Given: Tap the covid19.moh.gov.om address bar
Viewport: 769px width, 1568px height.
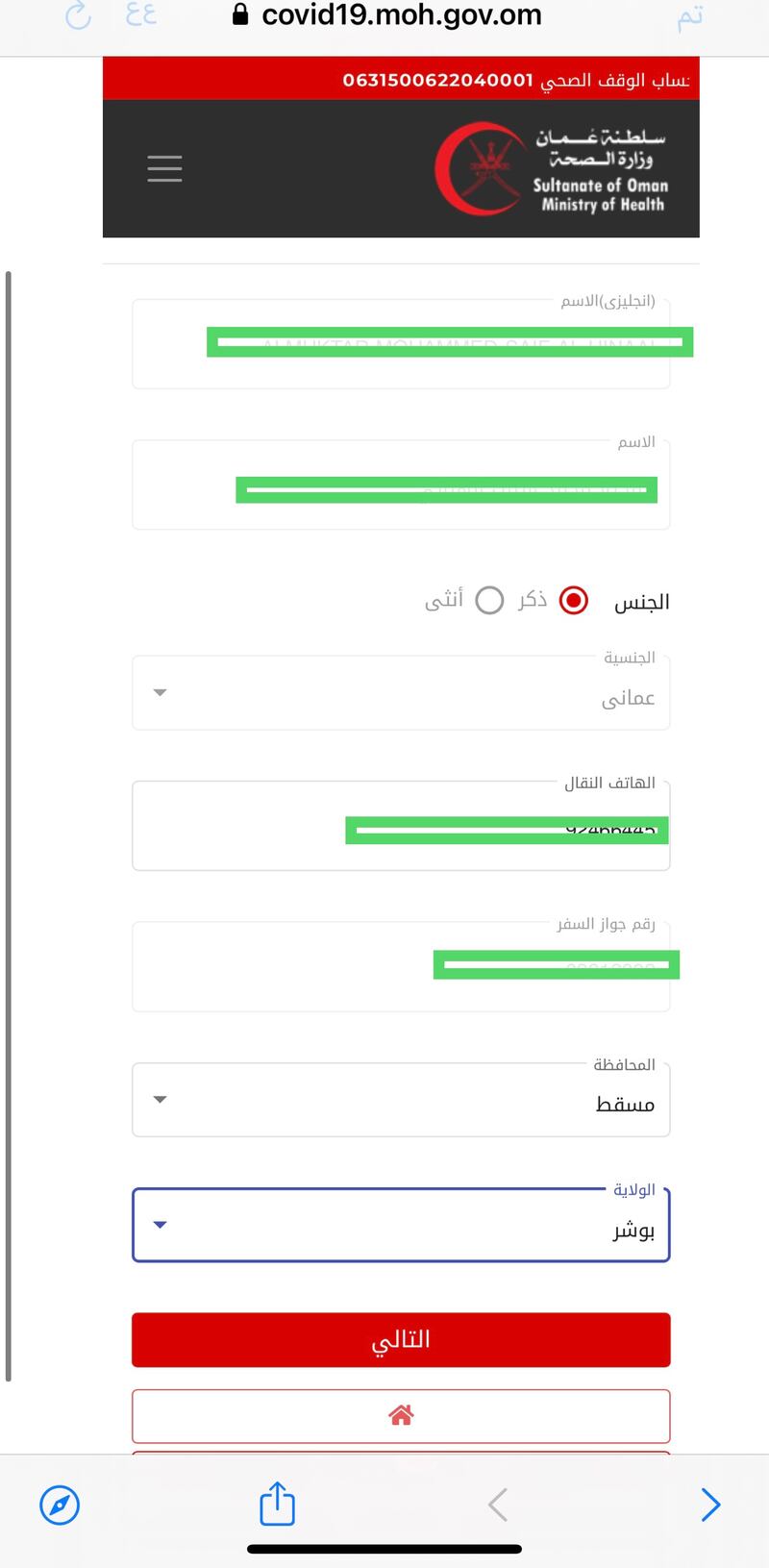Looking at the screenshot, I should tap(401, 15).
